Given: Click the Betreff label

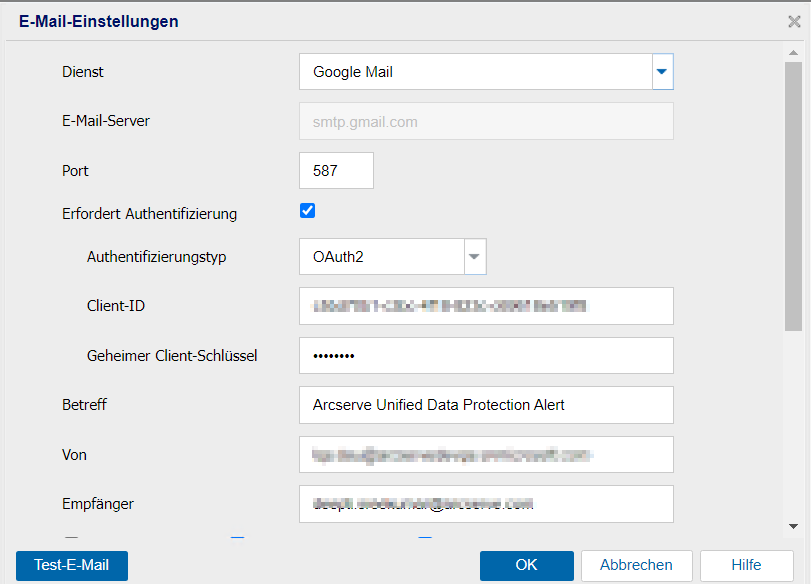Looking at the screenshot, I should click(84, 405).
